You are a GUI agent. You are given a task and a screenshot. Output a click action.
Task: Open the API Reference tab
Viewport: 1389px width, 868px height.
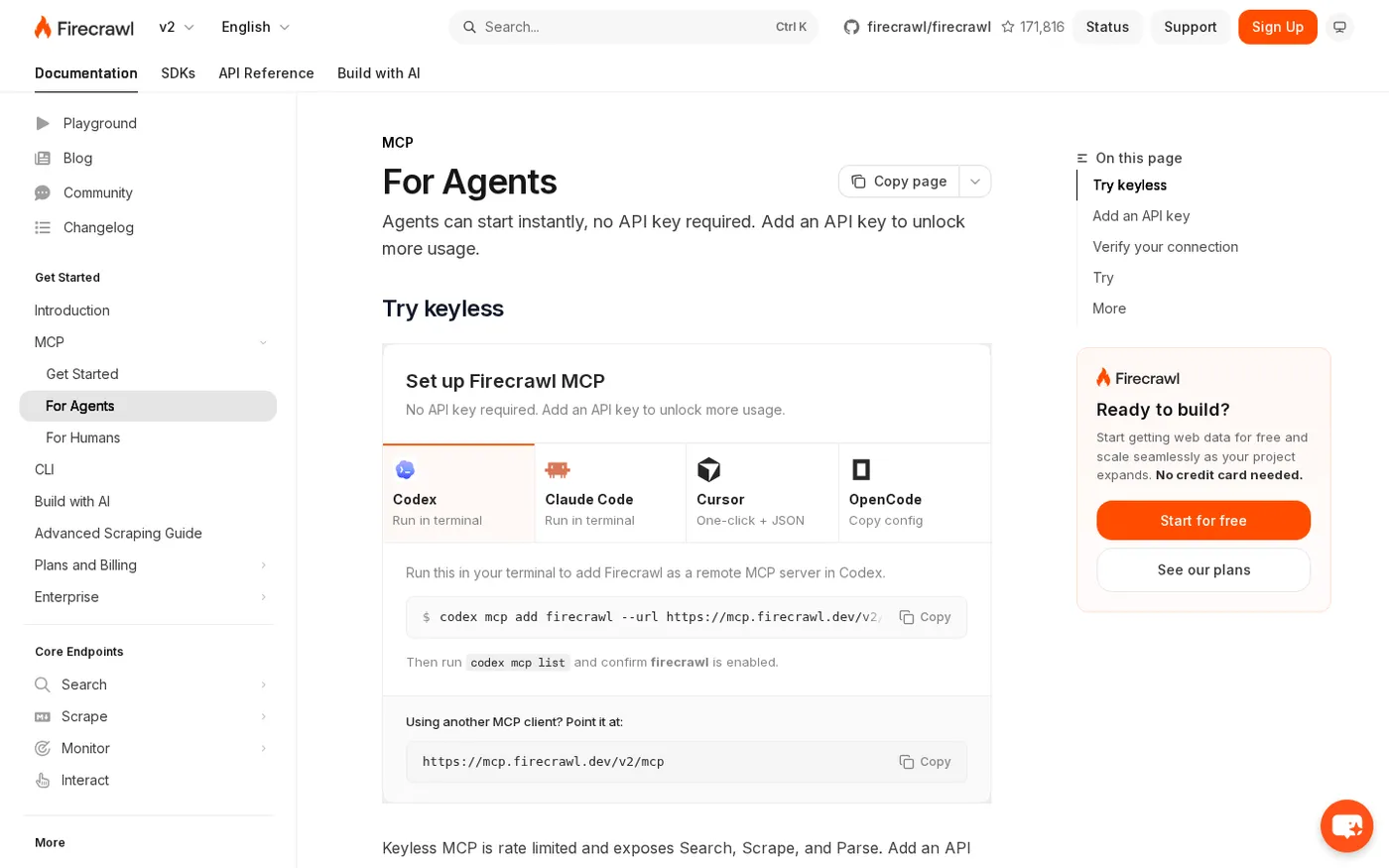(266, 73)
